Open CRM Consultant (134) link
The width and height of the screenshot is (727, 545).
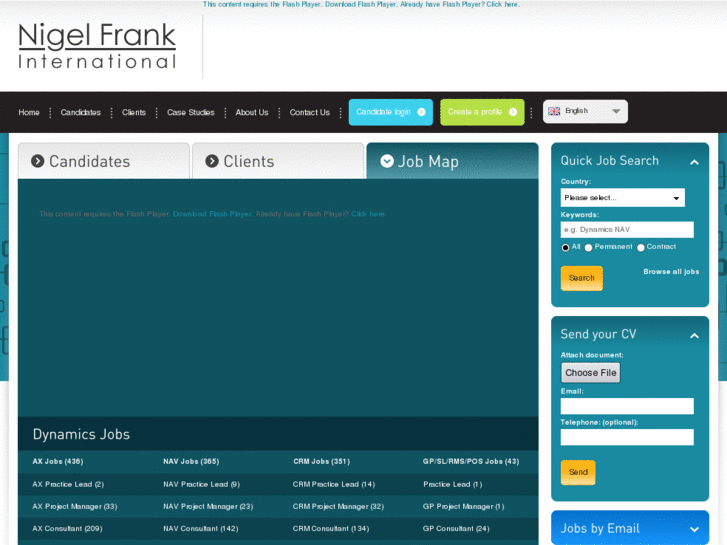coord(331,528)
